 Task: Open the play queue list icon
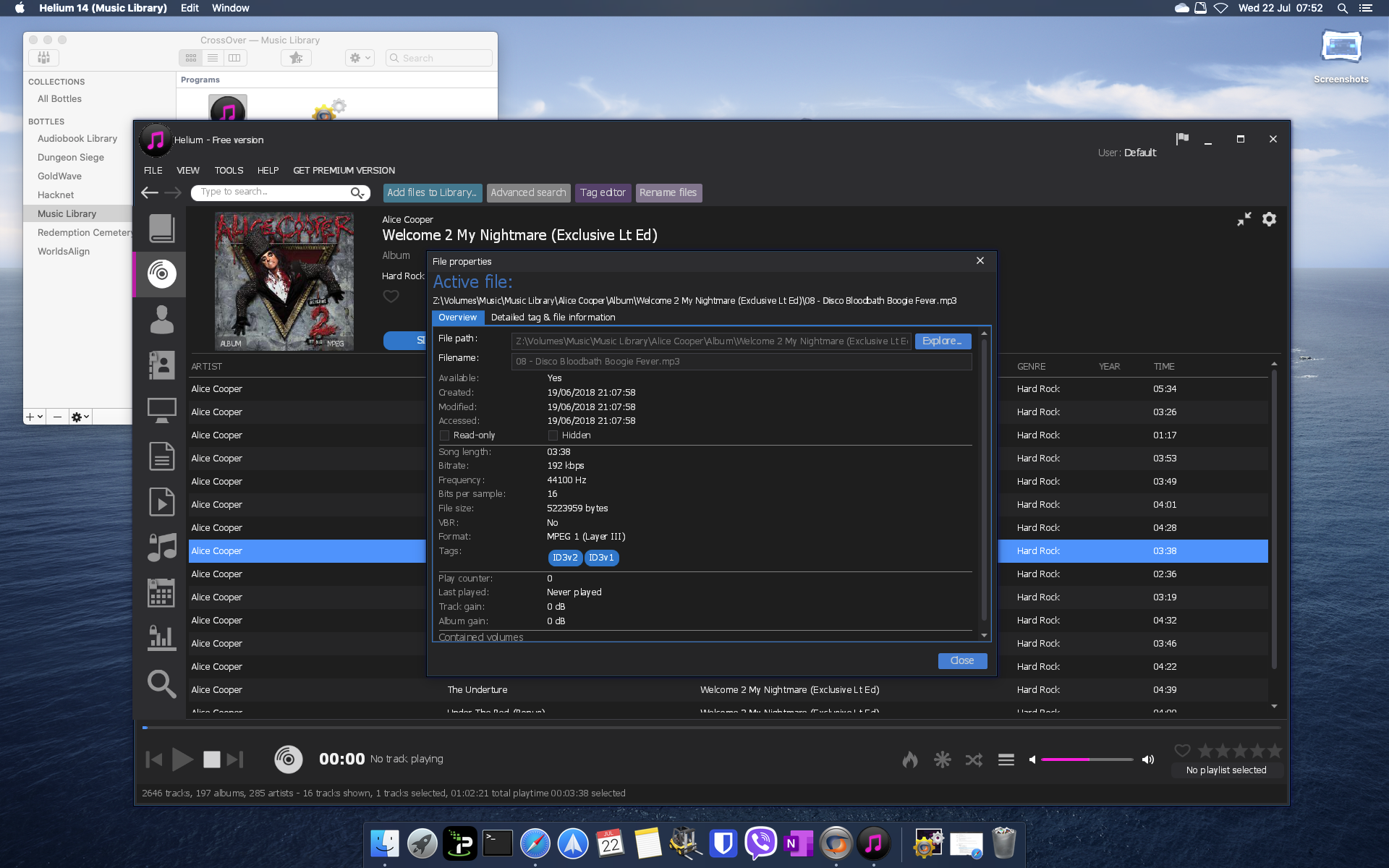(1006, 759)
